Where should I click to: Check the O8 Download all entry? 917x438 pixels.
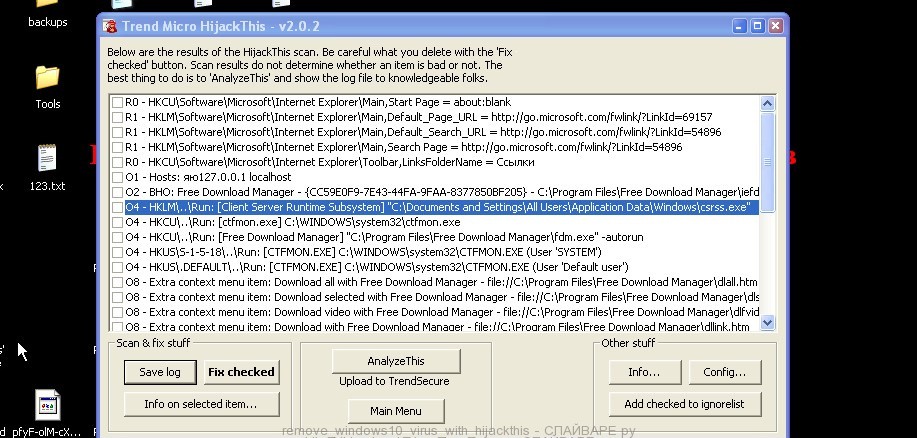[118, 282]
